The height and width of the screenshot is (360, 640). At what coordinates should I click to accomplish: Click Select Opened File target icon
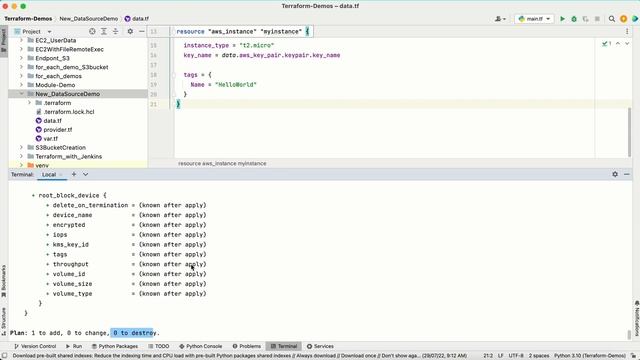(92, 31)
